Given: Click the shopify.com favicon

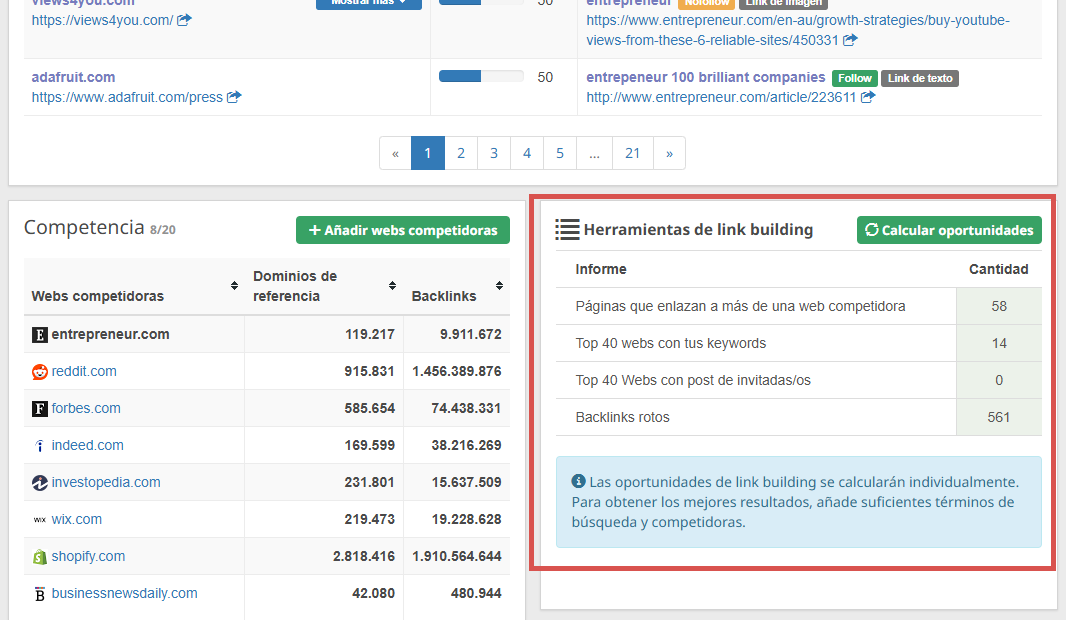Looking at the screenshot, I should (x=40, y=557).
